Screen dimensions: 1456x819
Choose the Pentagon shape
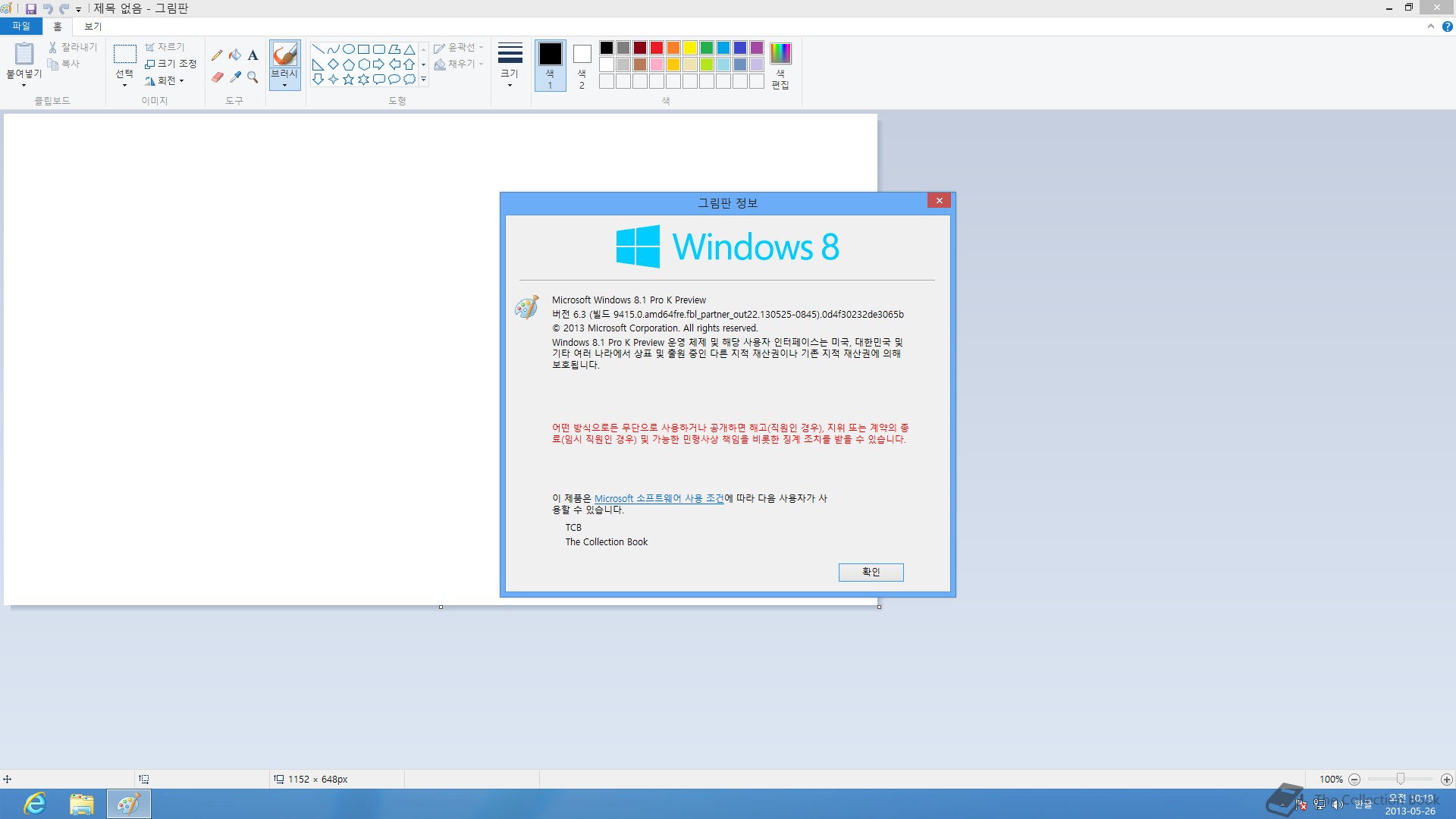click(349, 64)
